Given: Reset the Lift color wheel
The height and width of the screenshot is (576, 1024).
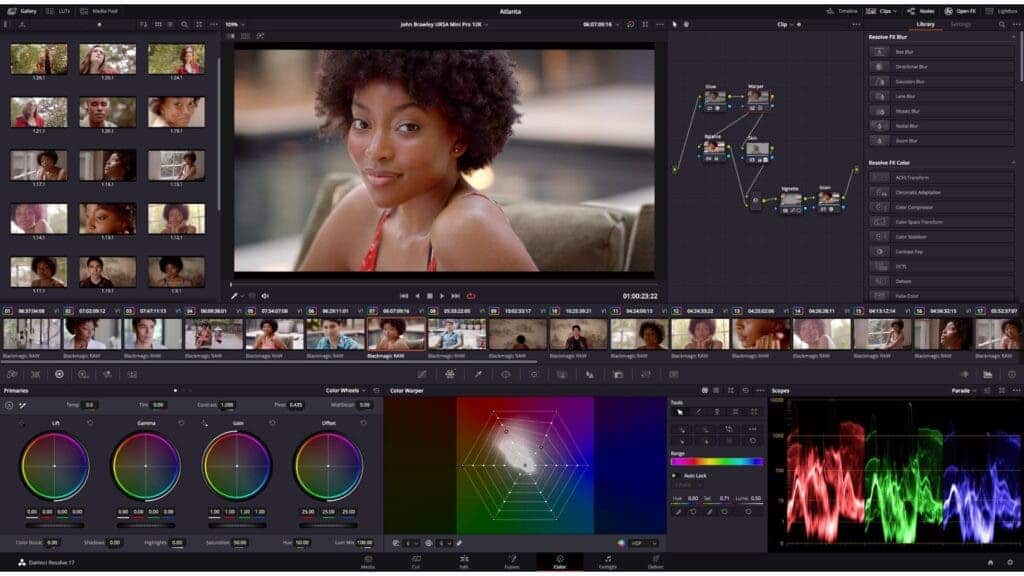Looking at the screenshot, I should [x=89, y=423].
